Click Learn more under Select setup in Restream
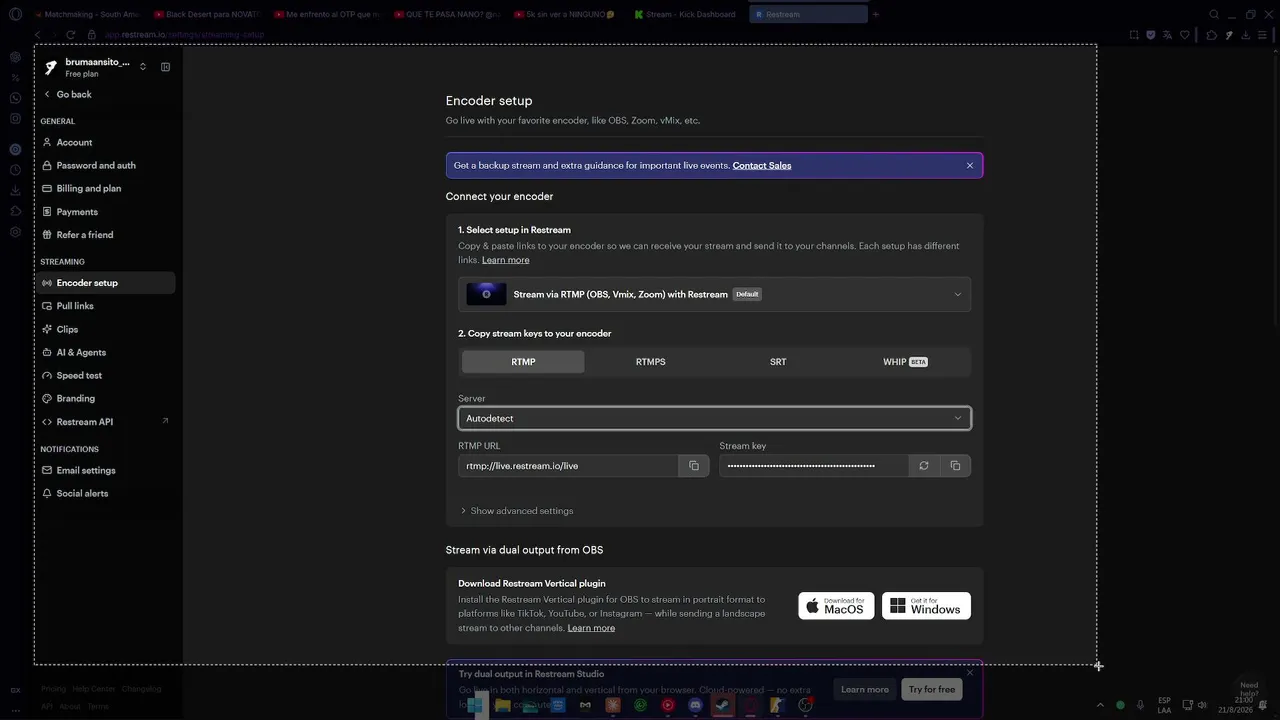Screen dimensions: 1280x720 [x=506, y=260]
